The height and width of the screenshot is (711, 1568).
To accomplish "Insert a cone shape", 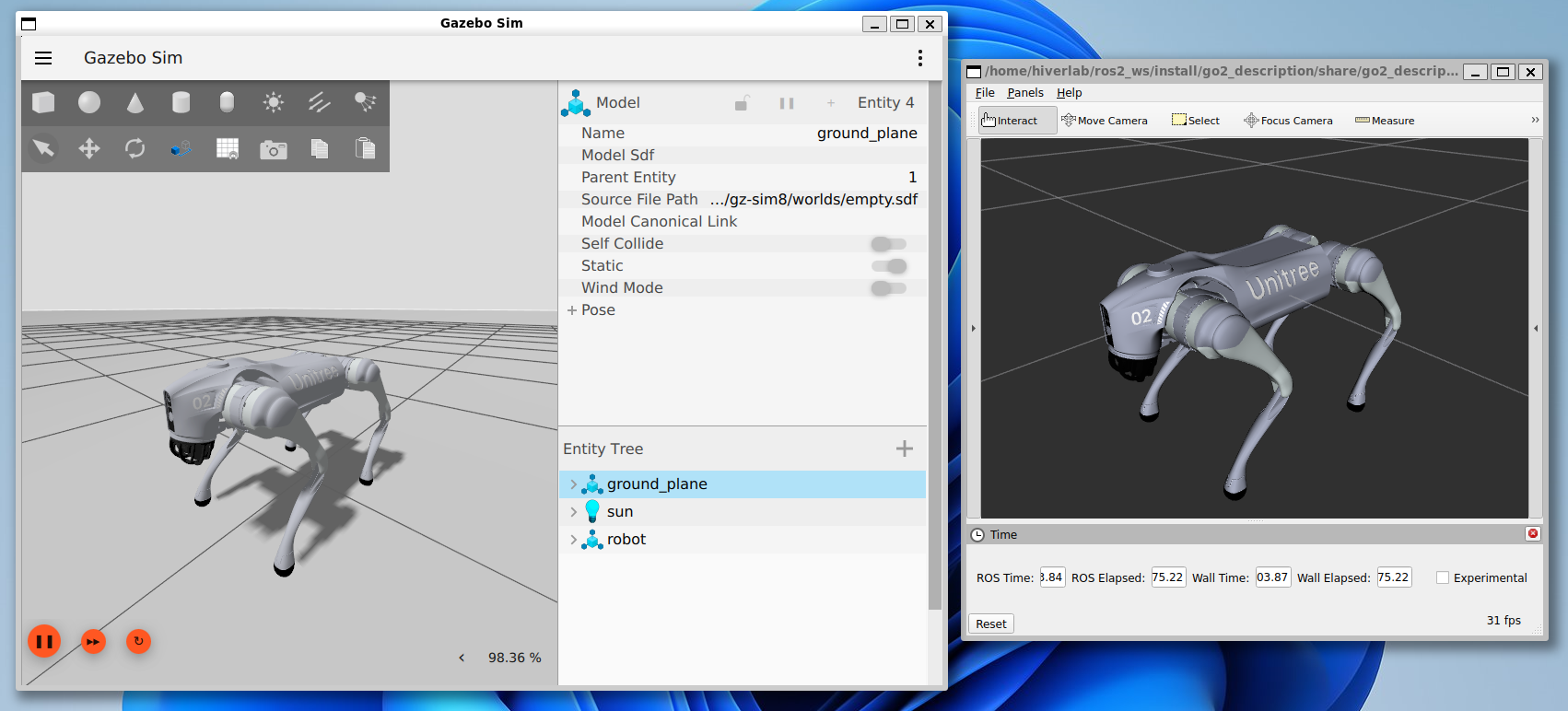I will click(135, 102).
